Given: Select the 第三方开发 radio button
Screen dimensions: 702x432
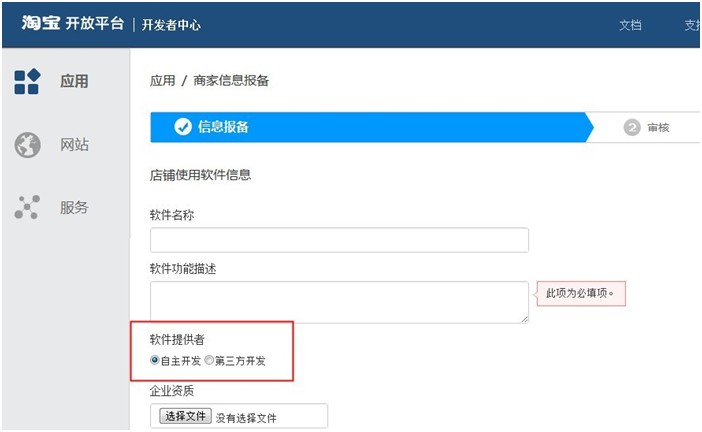Looking at the screenshot, I should (x=209, y=360).
